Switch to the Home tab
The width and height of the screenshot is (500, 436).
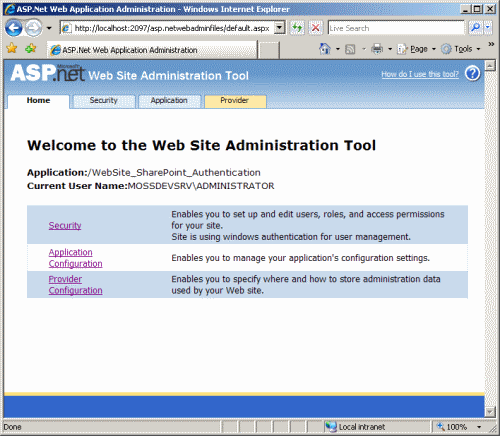[38, 101]
